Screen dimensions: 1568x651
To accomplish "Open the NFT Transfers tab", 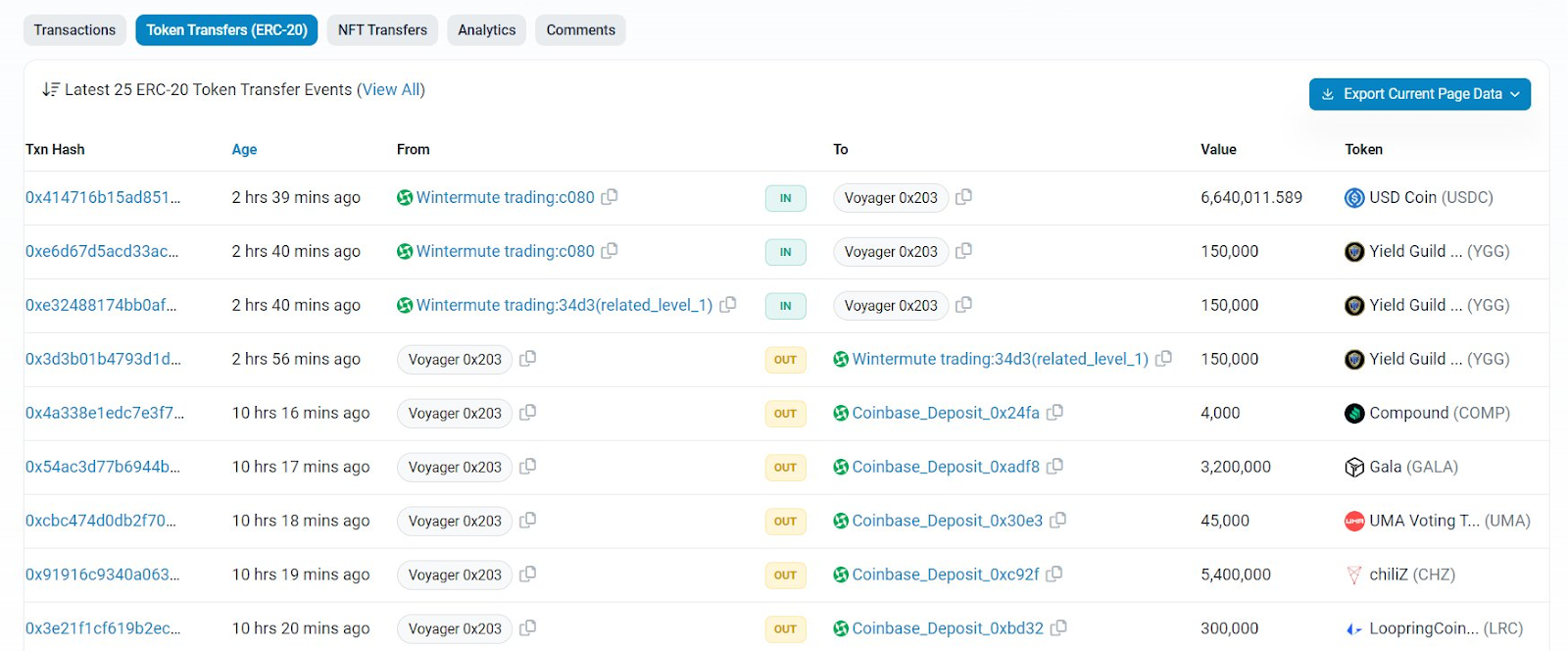I will point(382,30).
